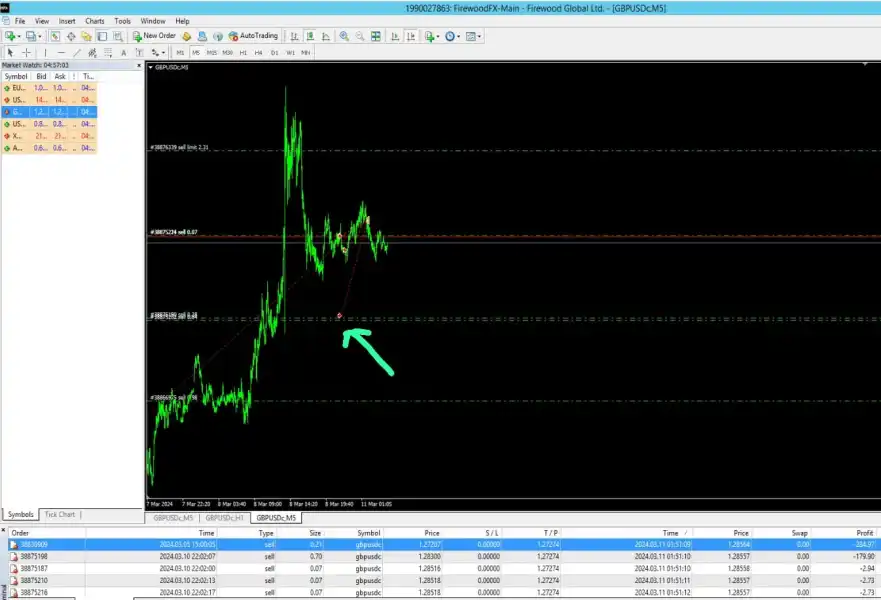This screenshot has width=881, height=600.
Task: Select the Horizontal Line drawing tool
Action: point(61,52)
